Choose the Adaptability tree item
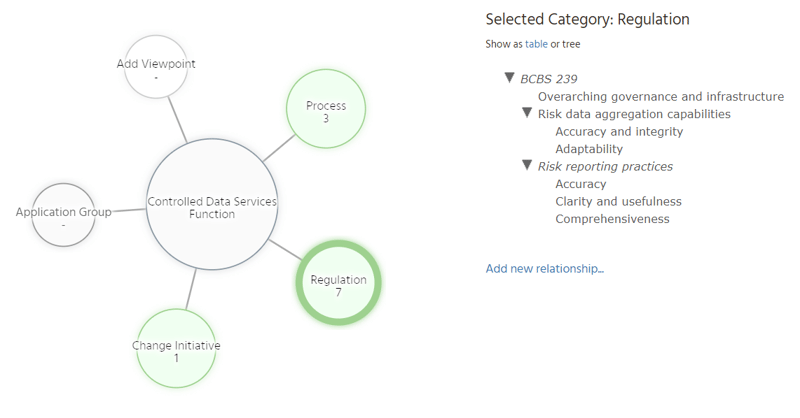The image size is (800, 418). pyautogui.click(x=589, y=149)
